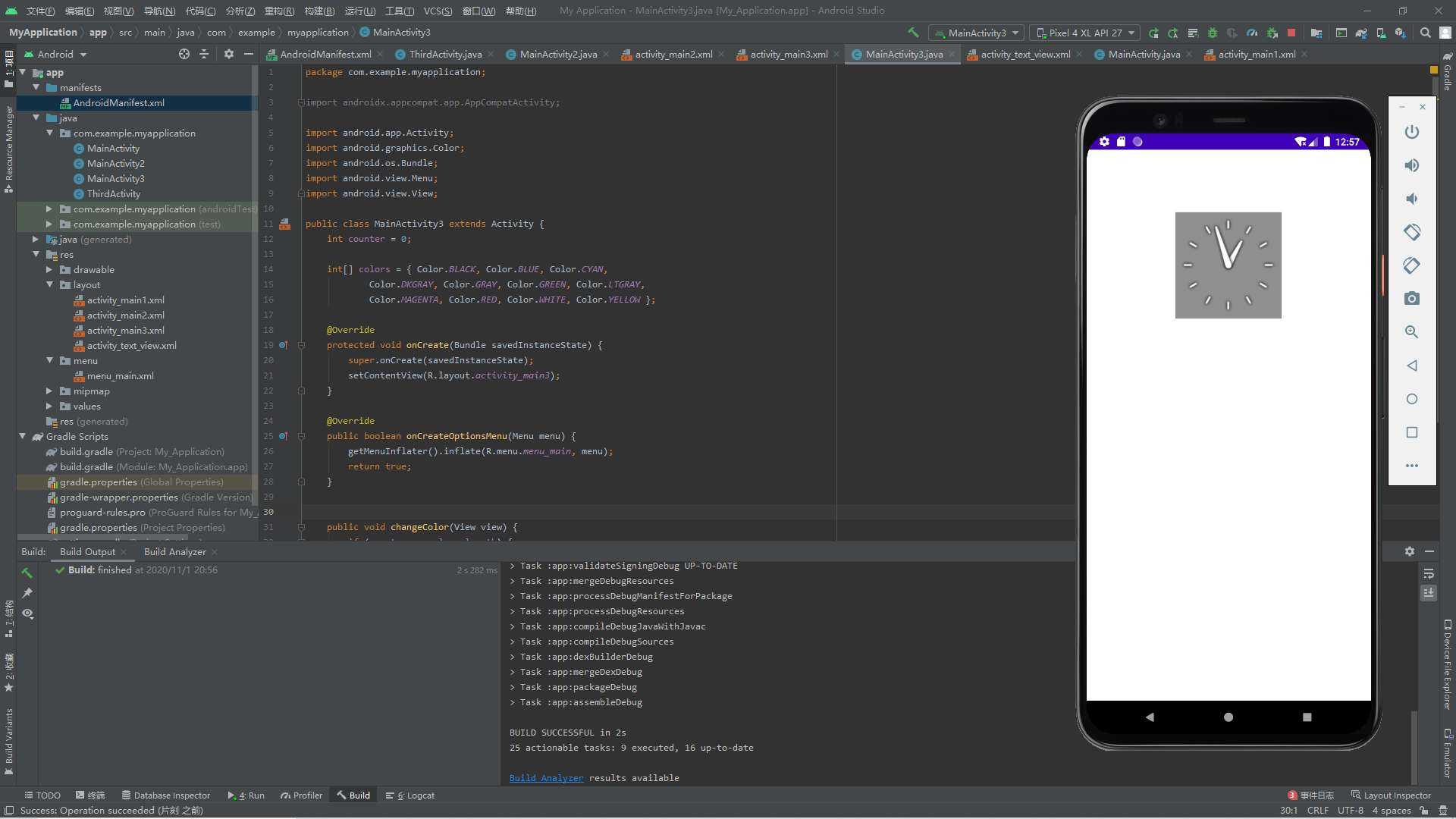Viewport: 1456px width, 819px height.
Task: Click project panel settings gear icon
Action: pyautogui.click(x=229, y=54)
